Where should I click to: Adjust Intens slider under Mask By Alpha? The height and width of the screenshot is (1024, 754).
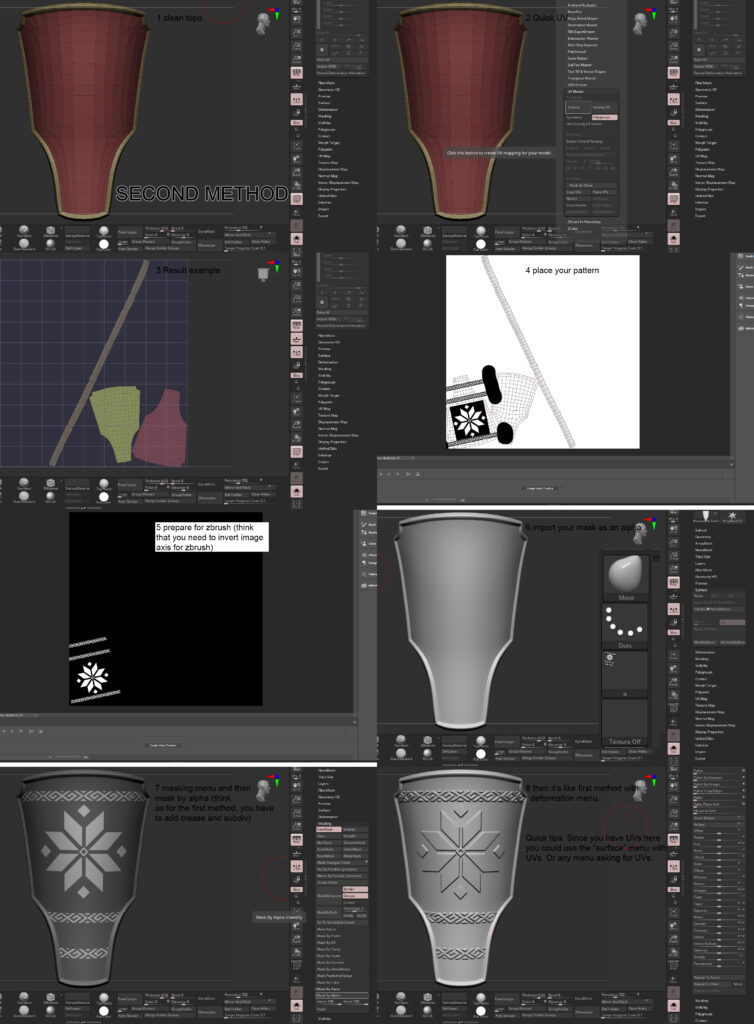tap(328, 1002)
